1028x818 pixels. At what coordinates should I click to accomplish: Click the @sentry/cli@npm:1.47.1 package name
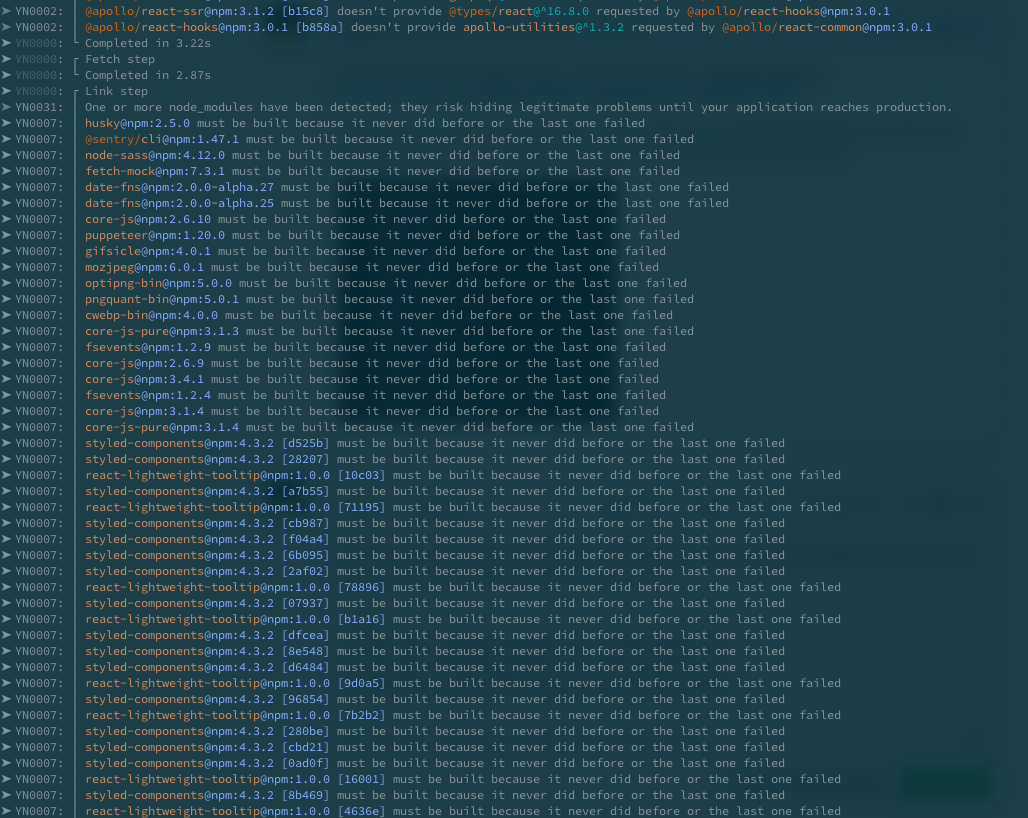coord(162,139)
